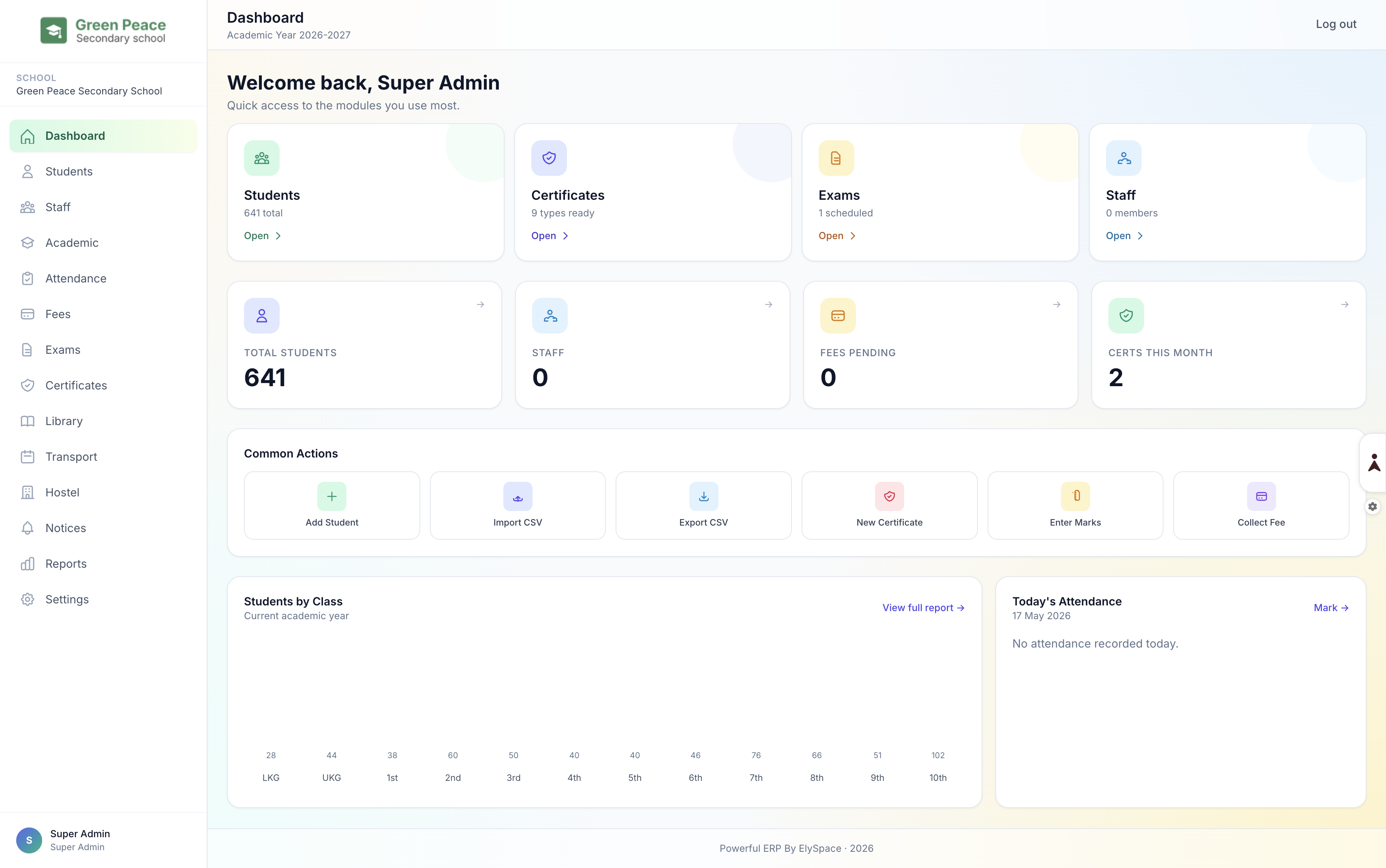
Task: Click the Green Peace school logo icon
Action: click(x=53, y=30)
